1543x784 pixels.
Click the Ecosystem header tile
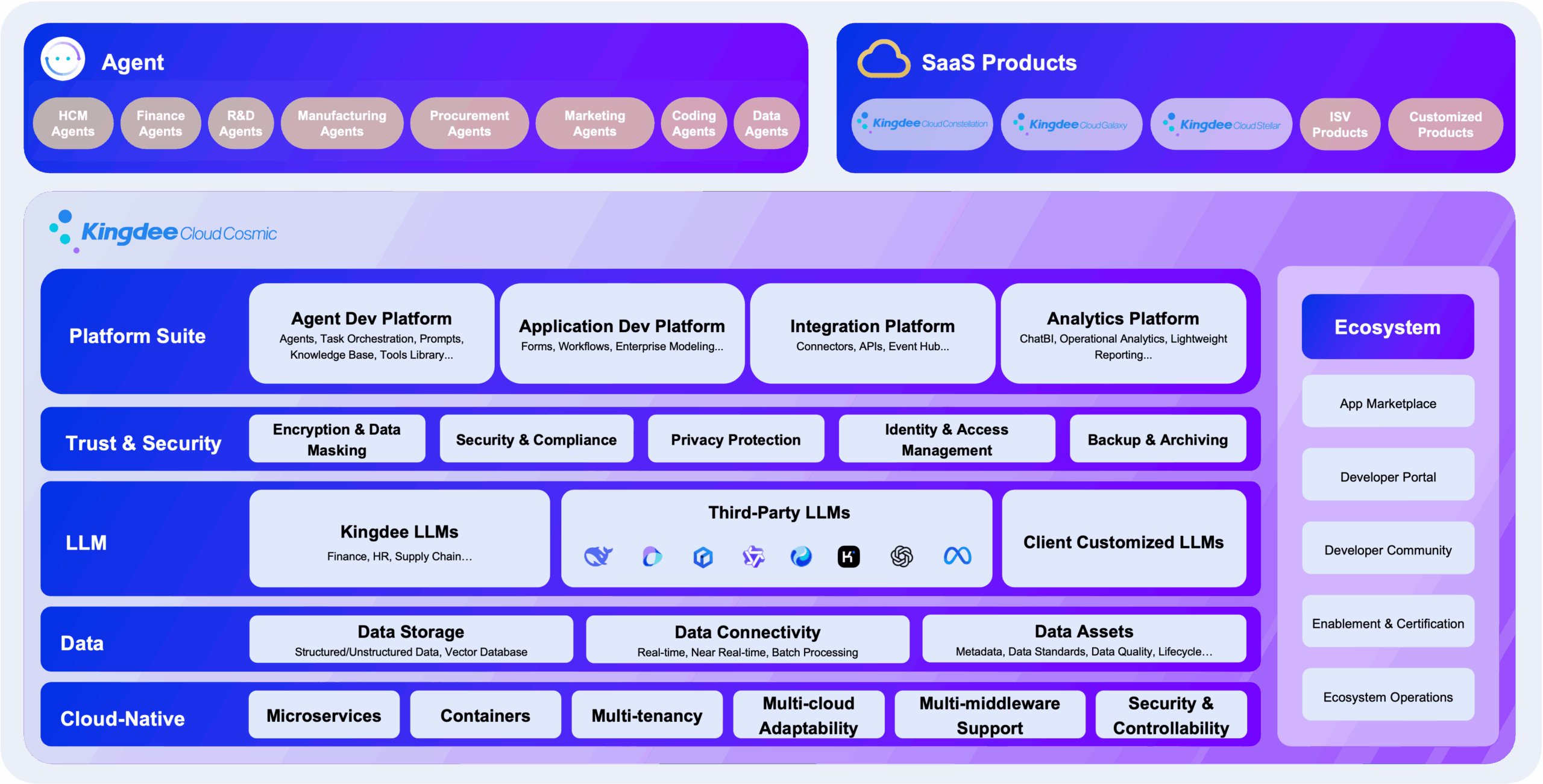pos(1387,327)
